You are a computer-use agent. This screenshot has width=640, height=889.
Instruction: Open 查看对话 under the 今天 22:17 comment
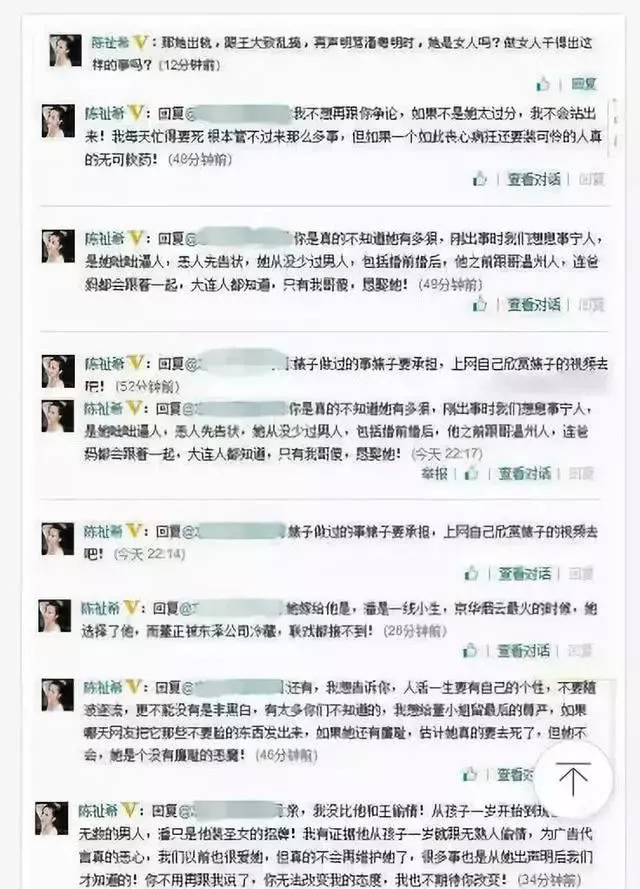524,473
